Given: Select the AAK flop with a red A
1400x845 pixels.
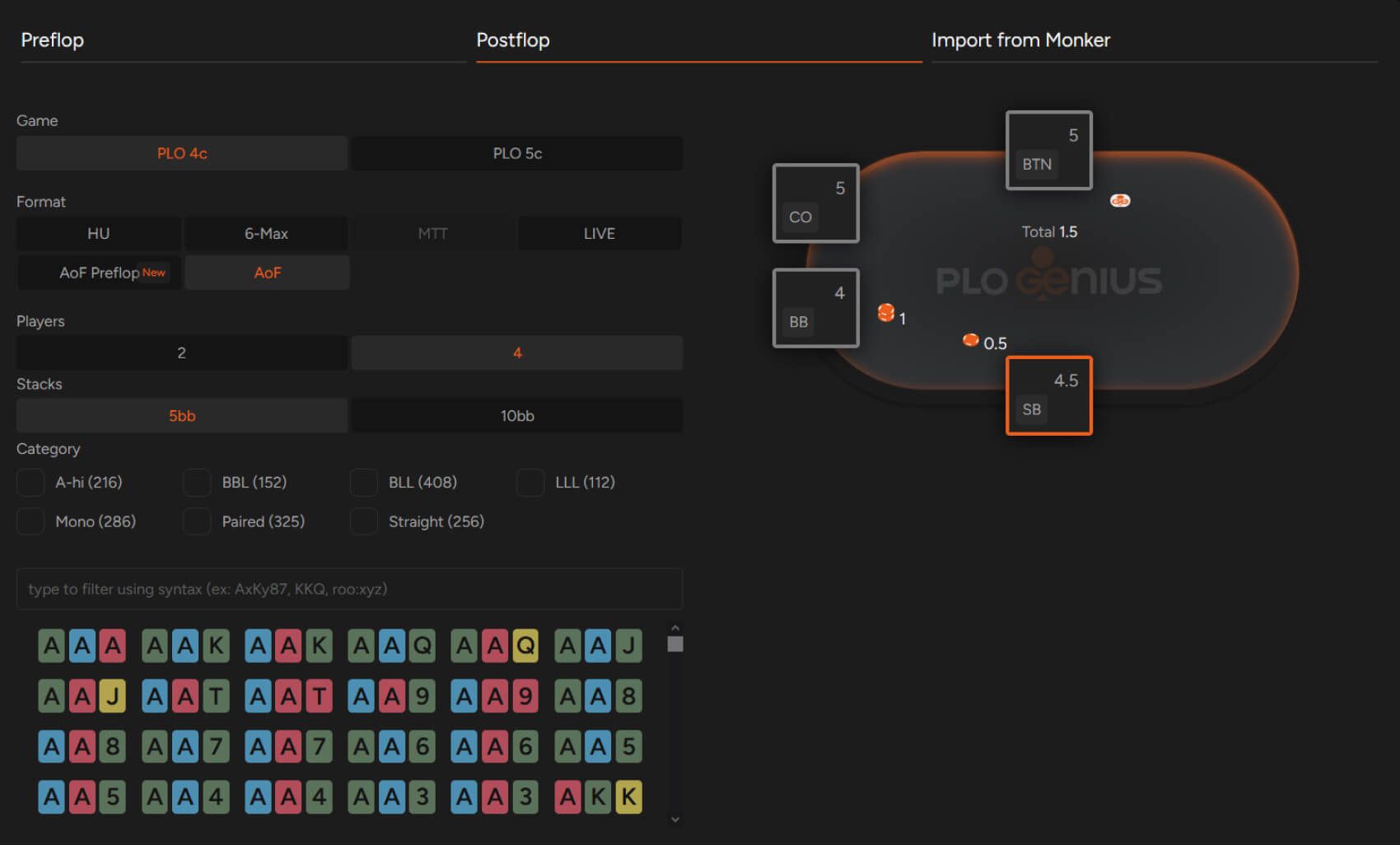Looking at the screenshot, I should [x=288, y=646].
